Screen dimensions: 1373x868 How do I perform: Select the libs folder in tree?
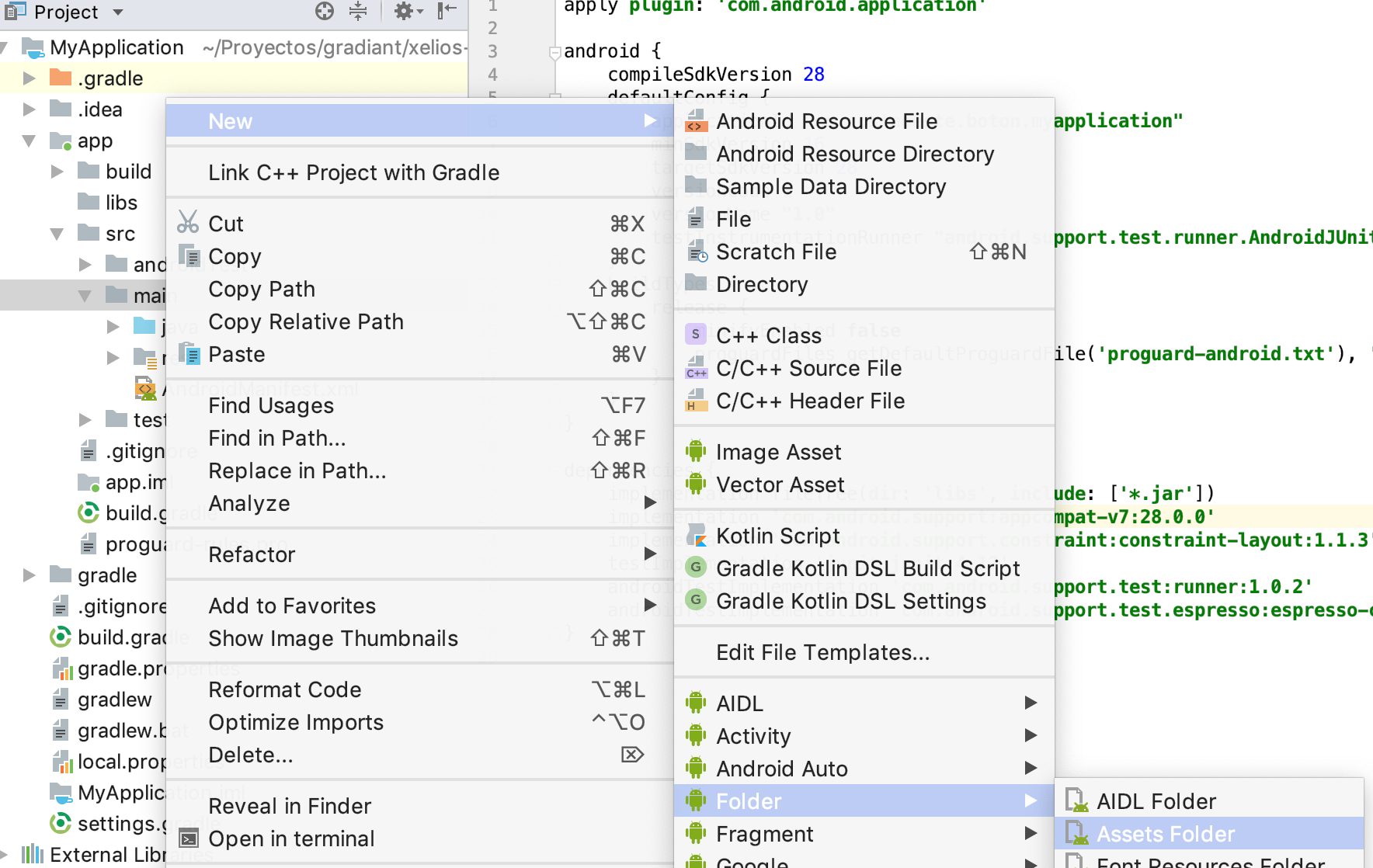[x=121, y=203]
